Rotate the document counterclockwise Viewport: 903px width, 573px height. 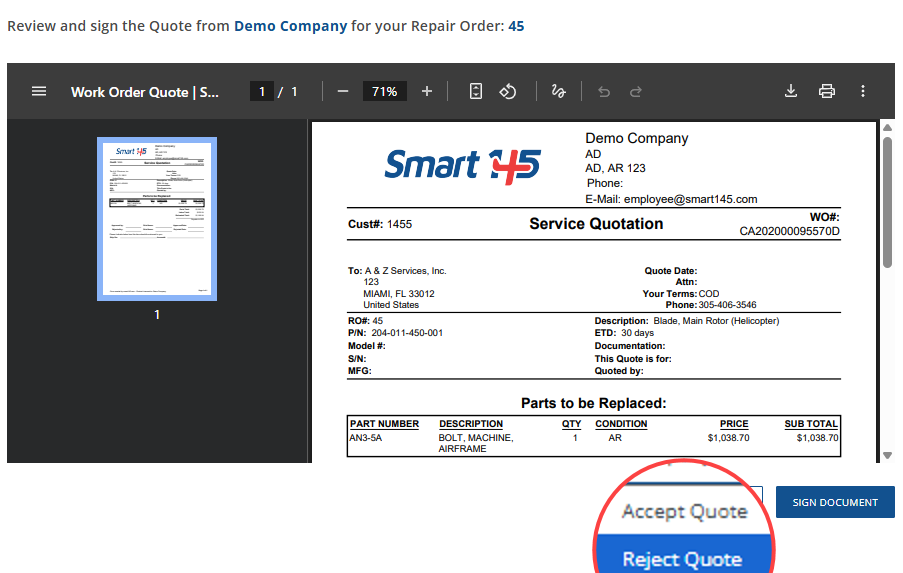pyautogui.click(x=508, y=91)
